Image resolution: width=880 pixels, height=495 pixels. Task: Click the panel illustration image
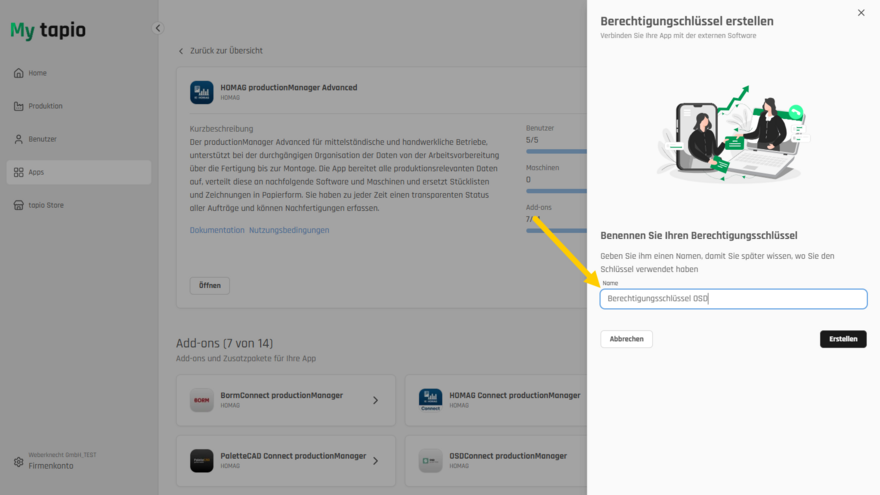(x=734, y=134)
